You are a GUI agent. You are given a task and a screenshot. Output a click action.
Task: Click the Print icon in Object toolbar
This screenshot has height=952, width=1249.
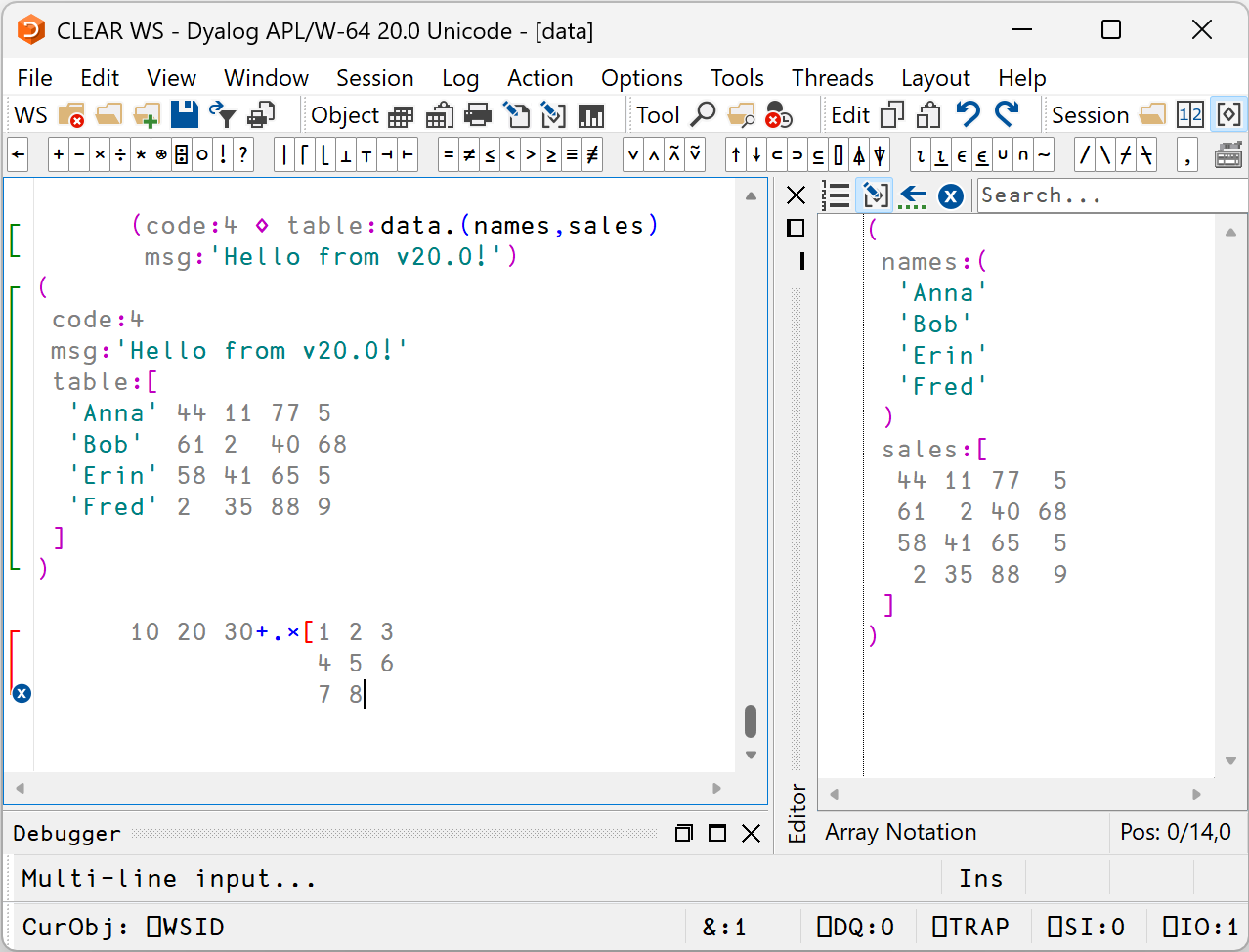tap(477, 115)
